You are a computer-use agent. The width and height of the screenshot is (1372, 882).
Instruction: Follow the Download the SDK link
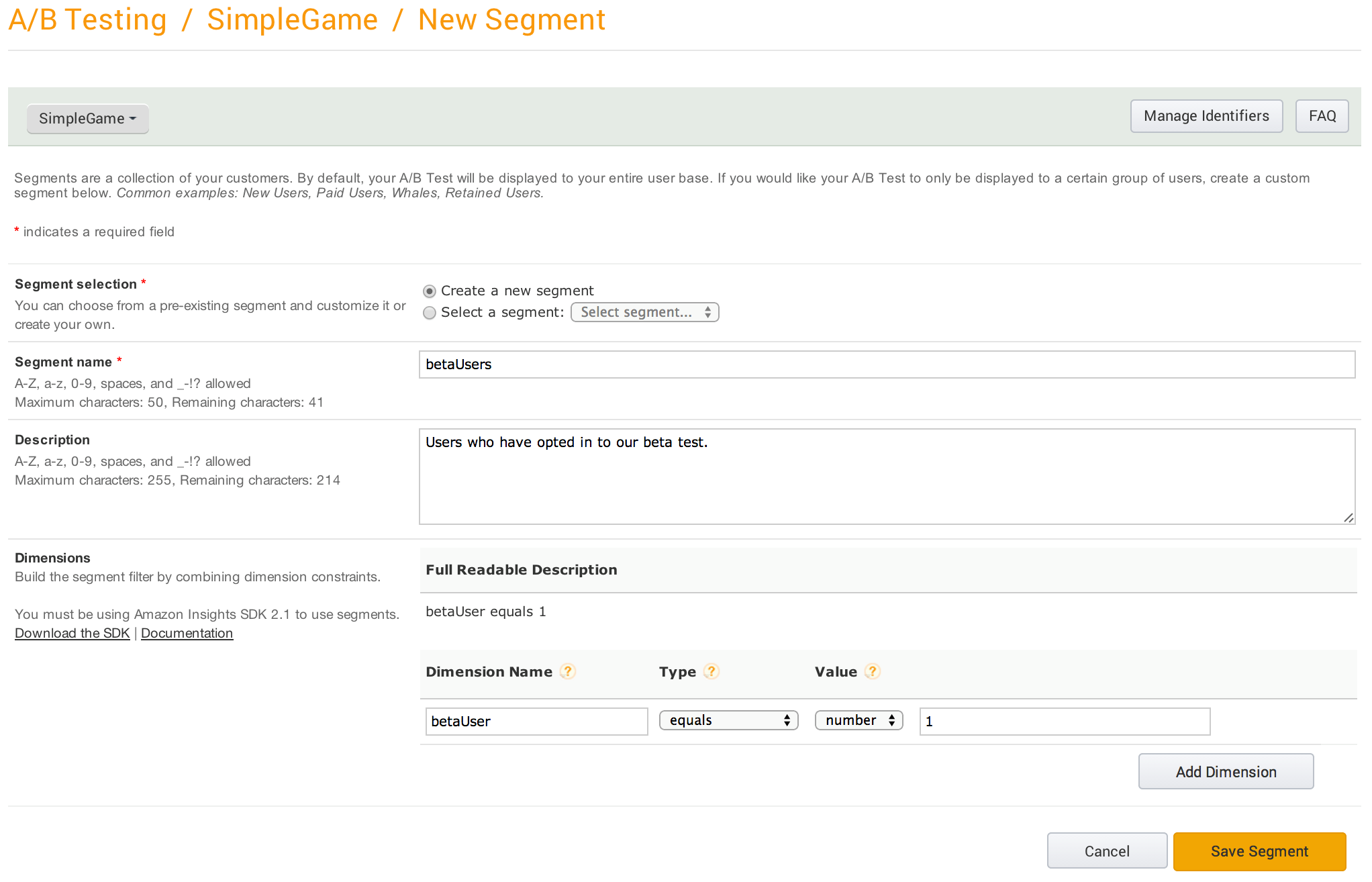[72, 633]
